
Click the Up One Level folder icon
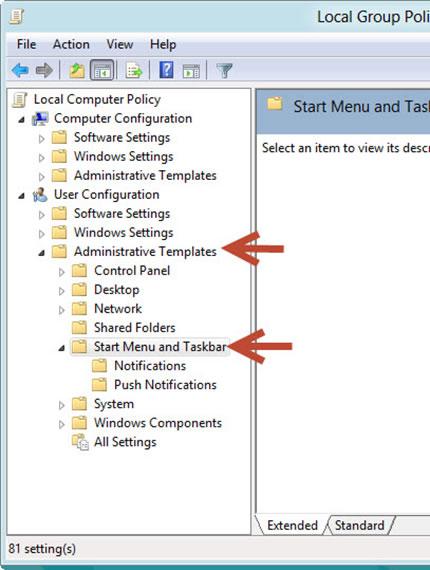[77, 70]
